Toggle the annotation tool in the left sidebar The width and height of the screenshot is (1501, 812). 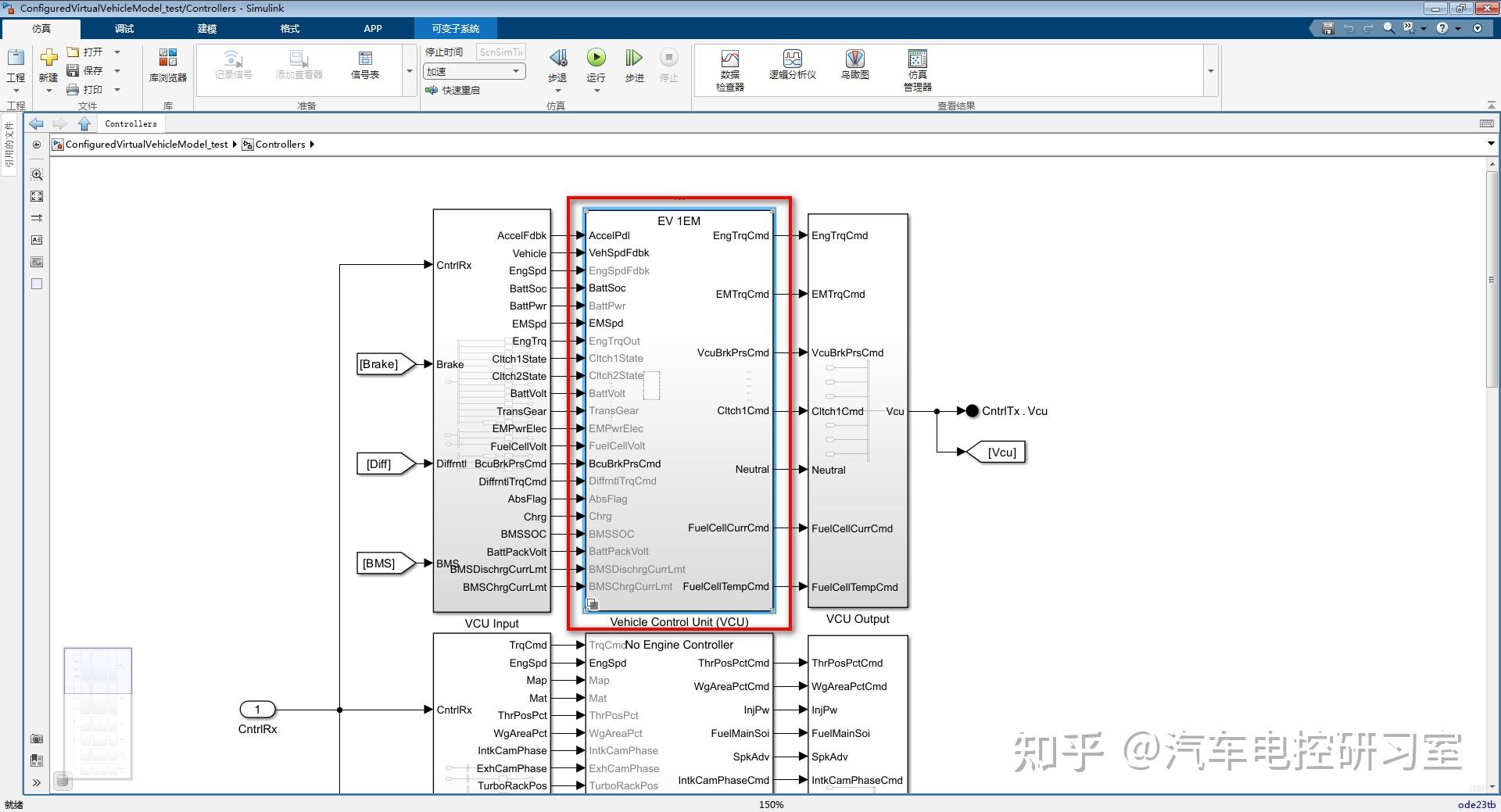pos(36,240)
